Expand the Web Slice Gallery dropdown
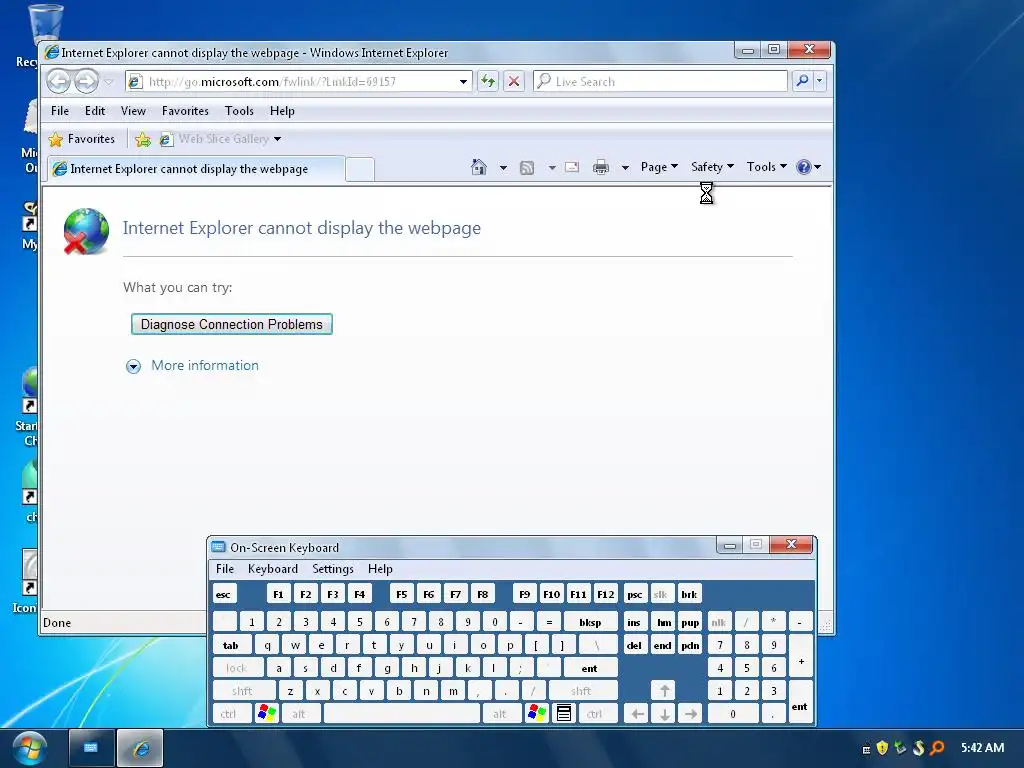The height and width of the screenshot is (768, 1024). click(x=278, y=139)
